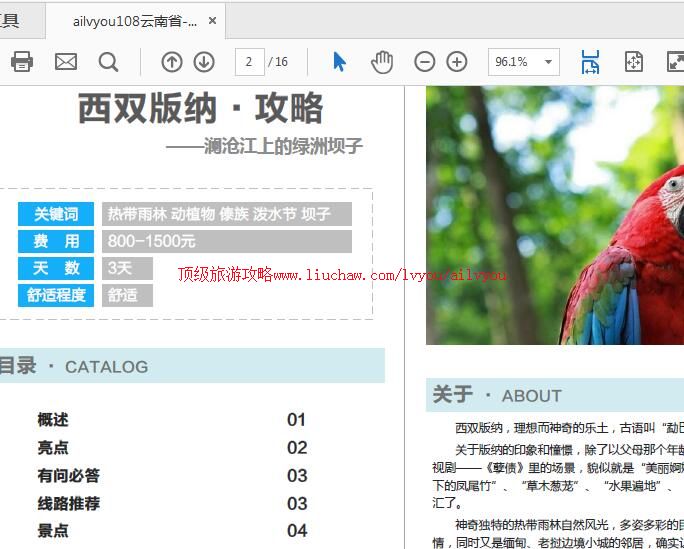
Task: Click the 概述 catalog entry
Action: tap(53, 420)
